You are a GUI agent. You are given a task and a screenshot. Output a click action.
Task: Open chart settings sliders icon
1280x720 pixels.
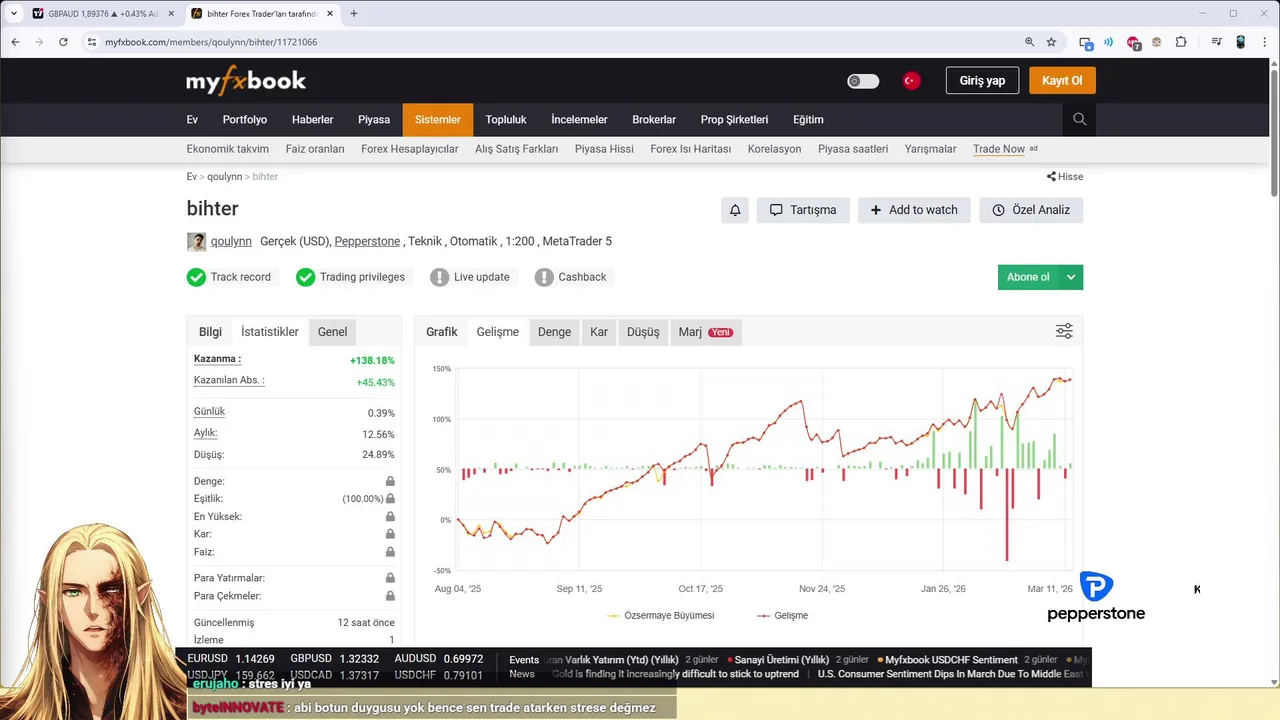(1064, 332)
